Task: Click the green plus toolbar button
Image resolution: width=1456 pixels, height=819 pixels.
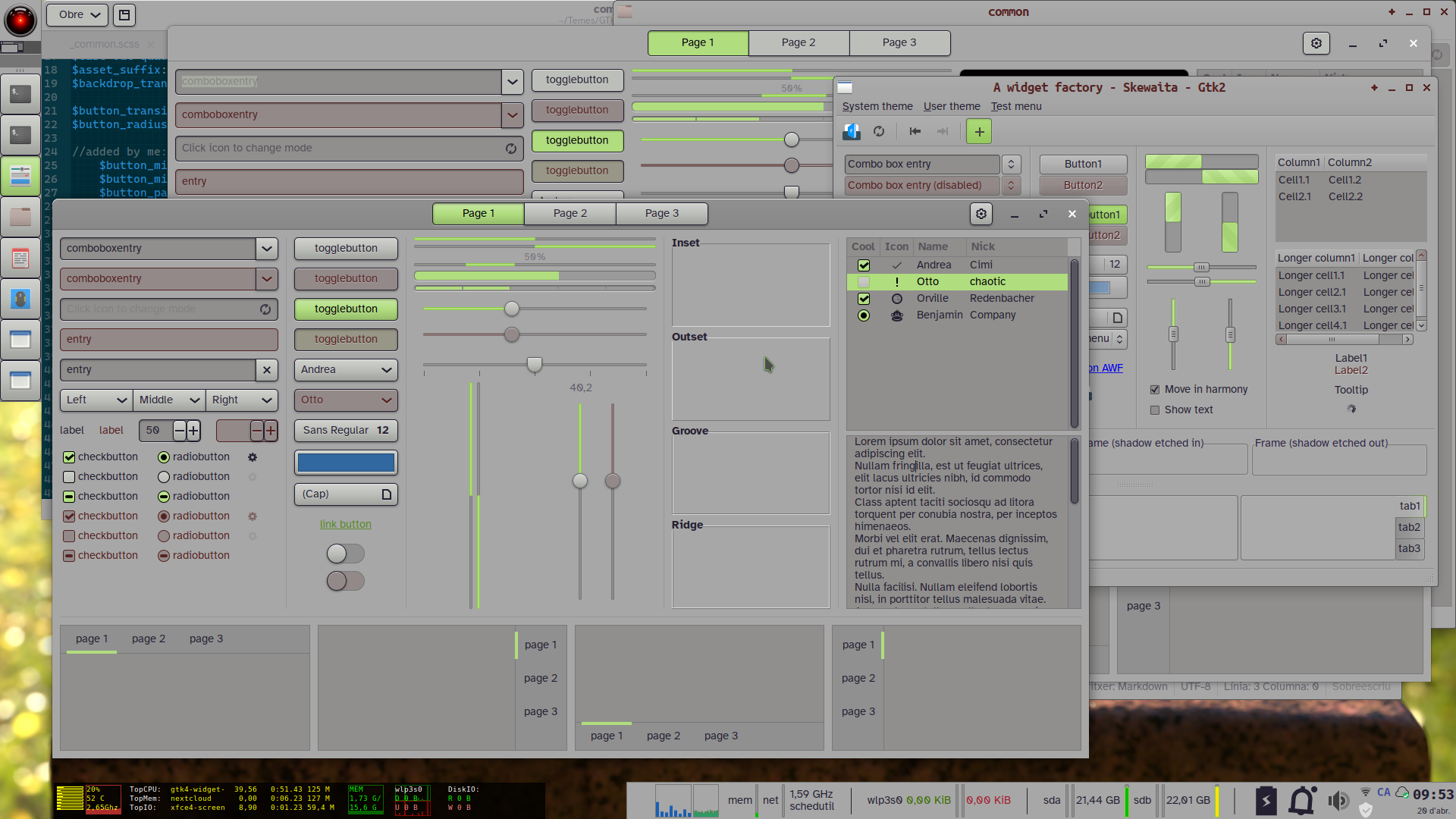Action: (x=979, y=132)
